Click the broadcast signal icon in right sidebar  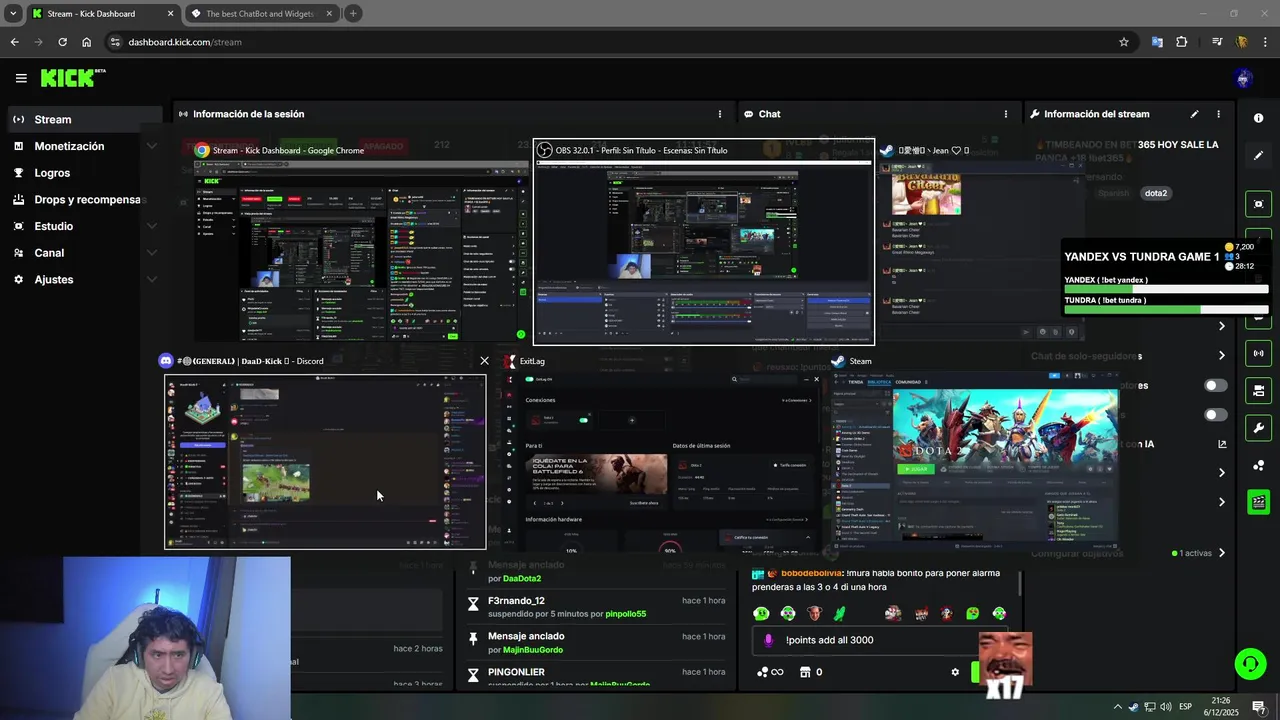point(1258,353)
